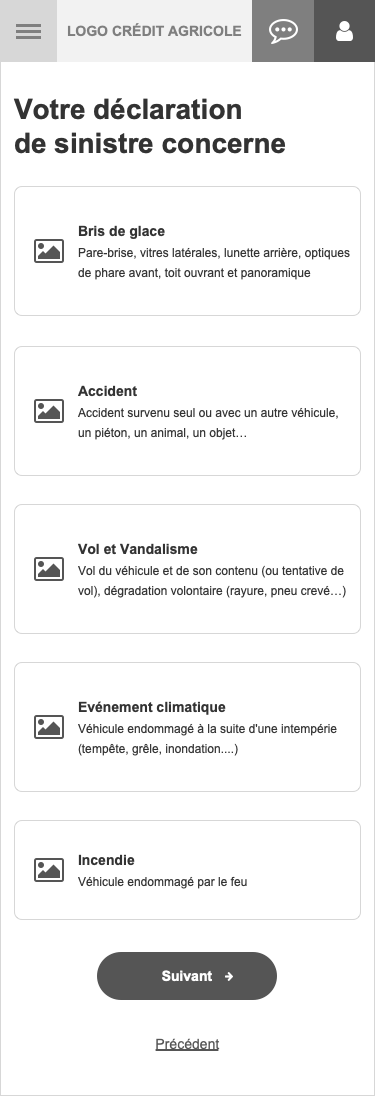Click the arrow on Suivant button
375x1096 pixels.
229,976
